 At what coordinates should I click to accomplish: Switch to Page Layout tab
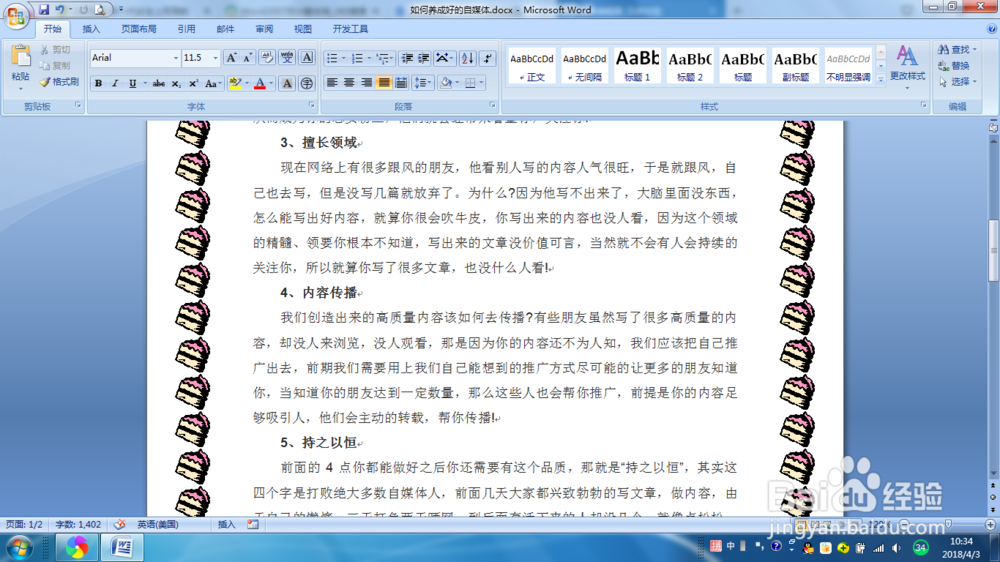coord(138,29)
